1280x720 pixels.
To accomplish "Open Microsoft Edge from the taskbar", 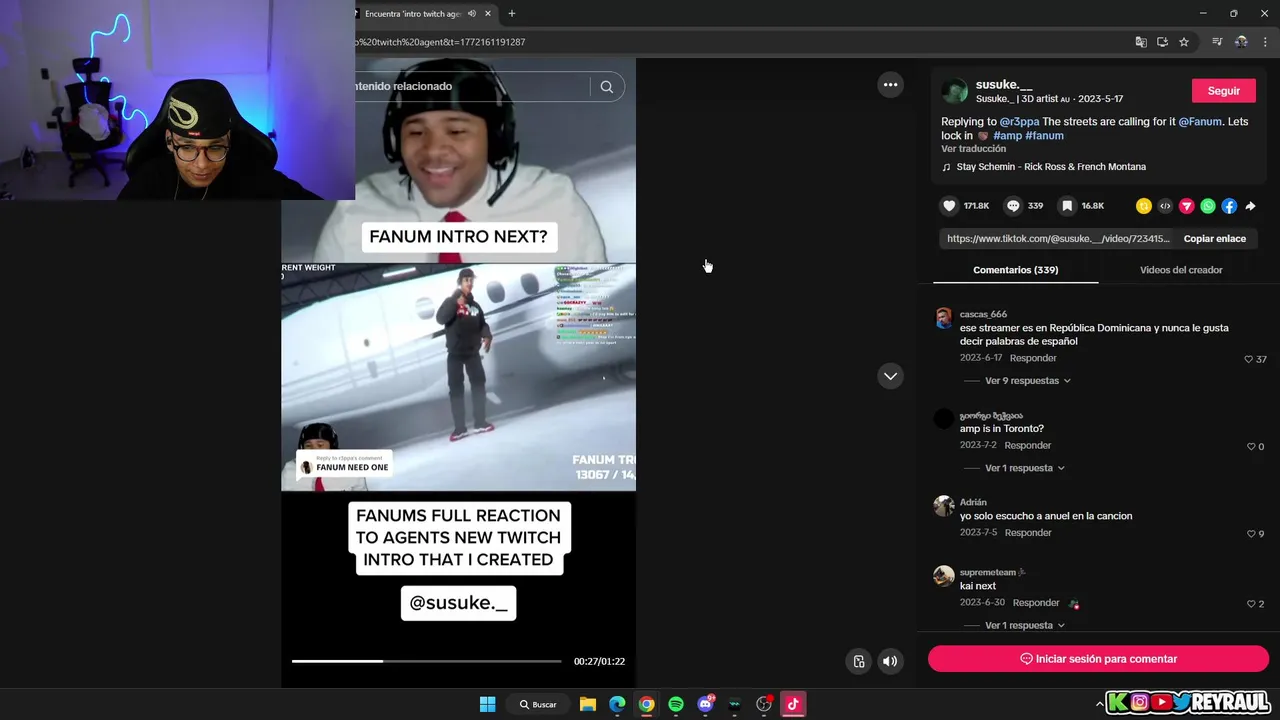I will 617,704.
